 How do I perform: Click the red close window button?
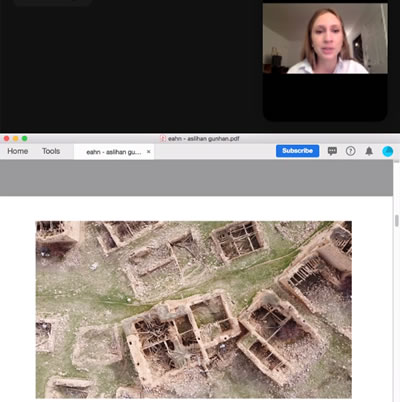(x=6, y=138)
